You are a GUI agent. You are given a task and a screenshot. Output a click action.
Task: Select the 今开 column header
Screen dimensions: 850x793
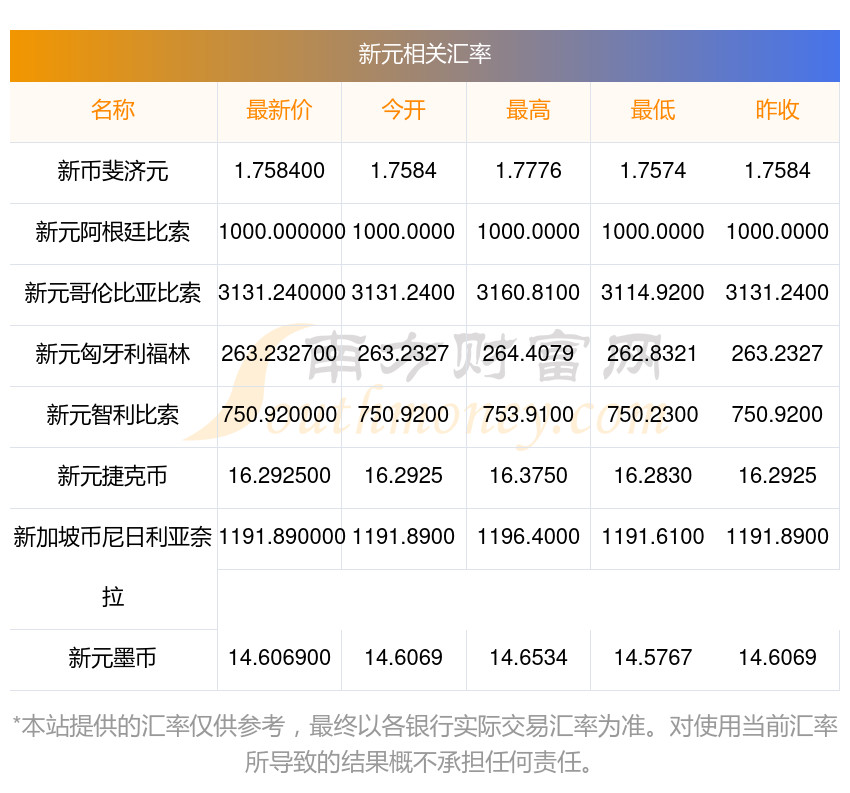coord(403,110)
